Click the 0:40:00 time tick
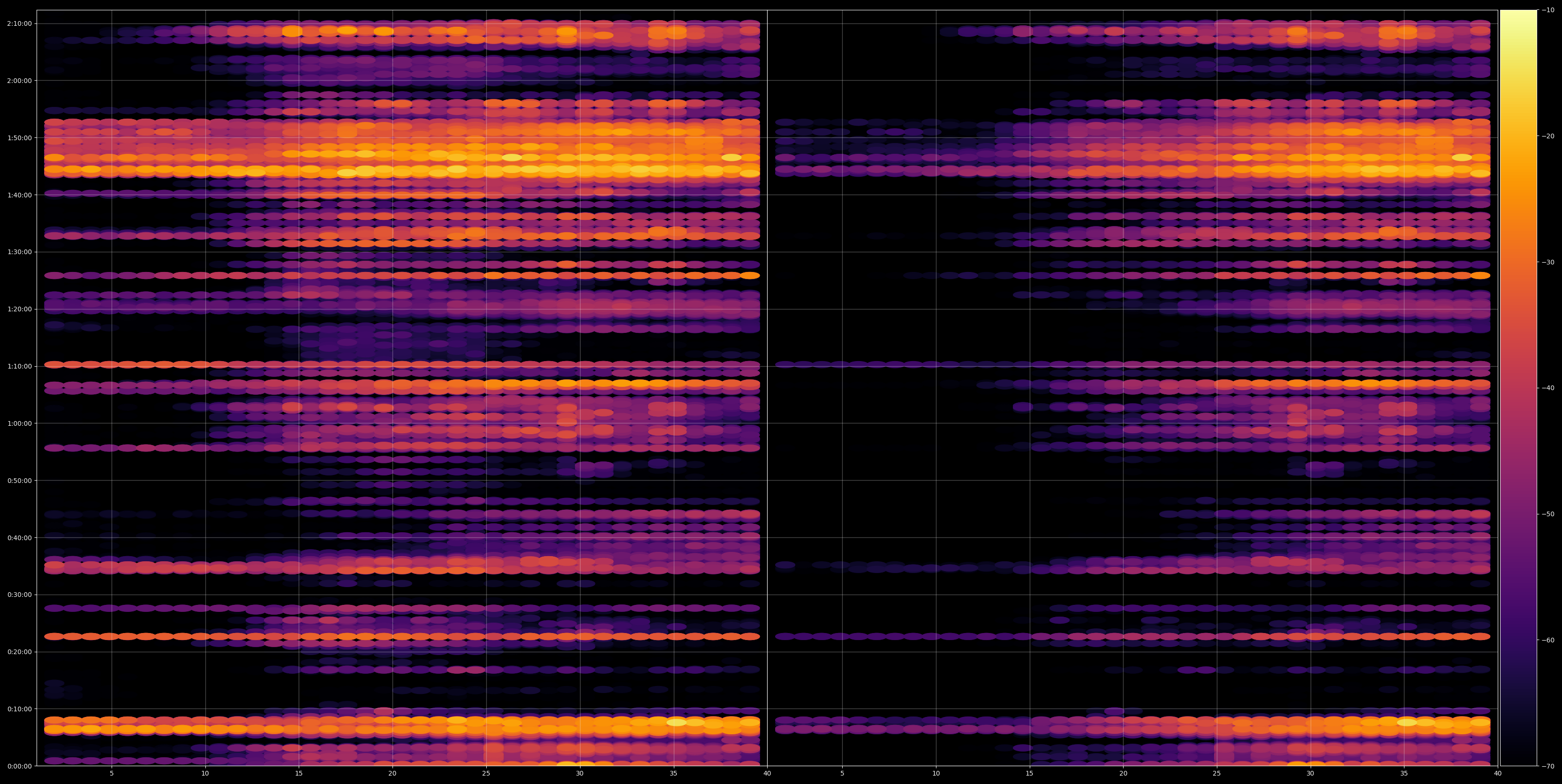This screenshot has height=784, width=1562. click(x=19, y=537)
